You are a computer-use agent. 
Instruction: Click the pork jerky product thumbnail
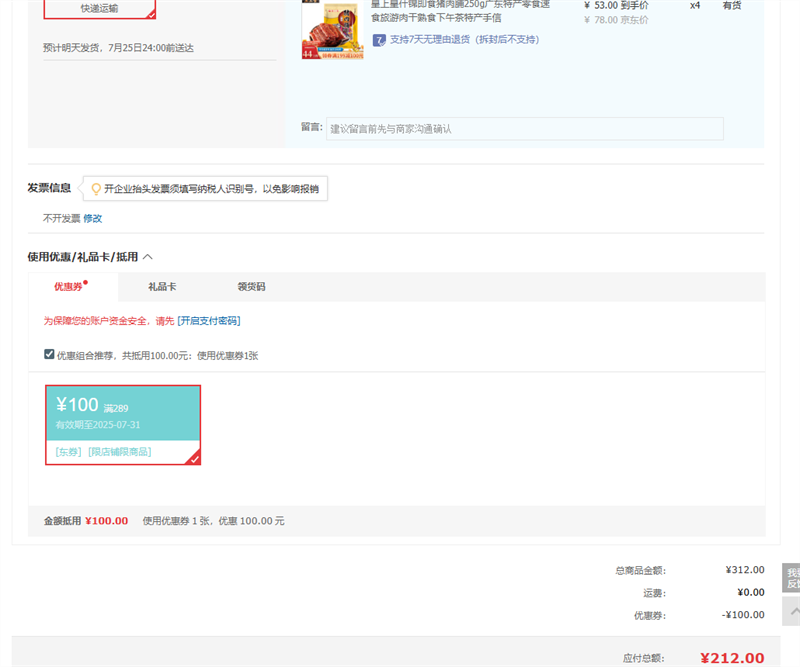[332, 30]
